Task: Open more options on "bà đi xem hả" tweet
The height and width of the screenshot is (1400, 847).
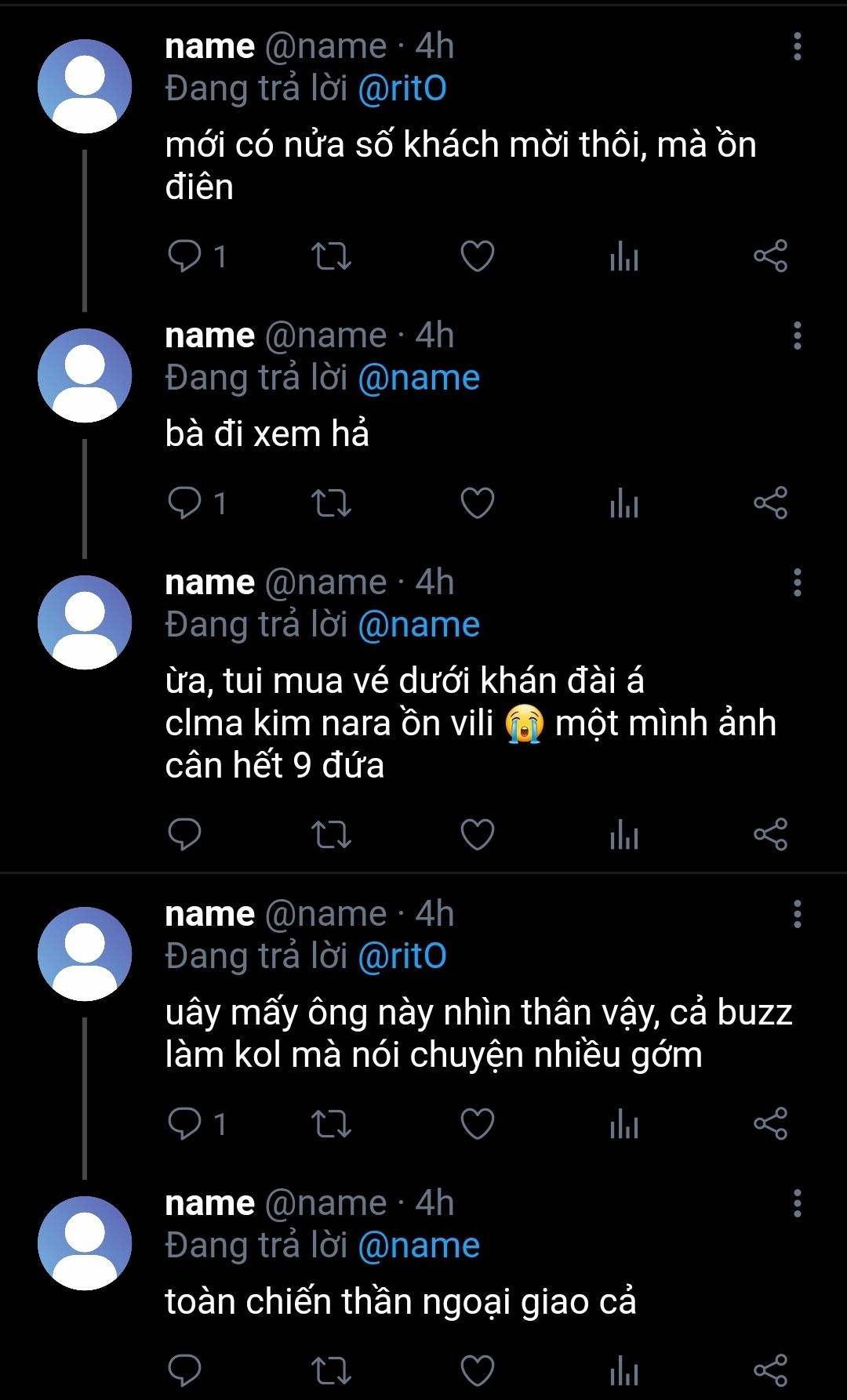Action: [797, 336]
